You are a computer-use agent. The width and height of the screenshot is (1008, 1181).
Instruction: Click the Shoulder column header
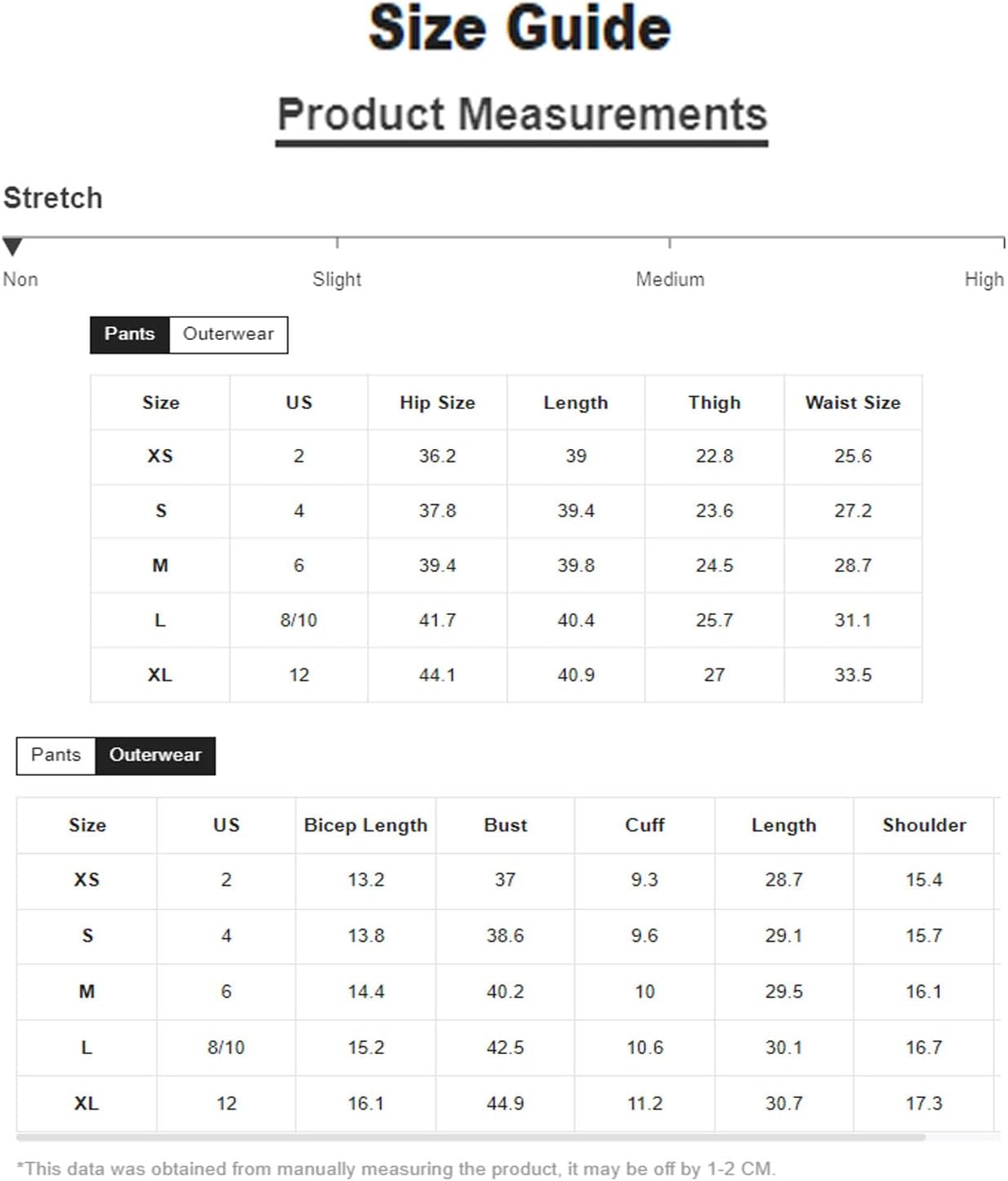[924, 826]
